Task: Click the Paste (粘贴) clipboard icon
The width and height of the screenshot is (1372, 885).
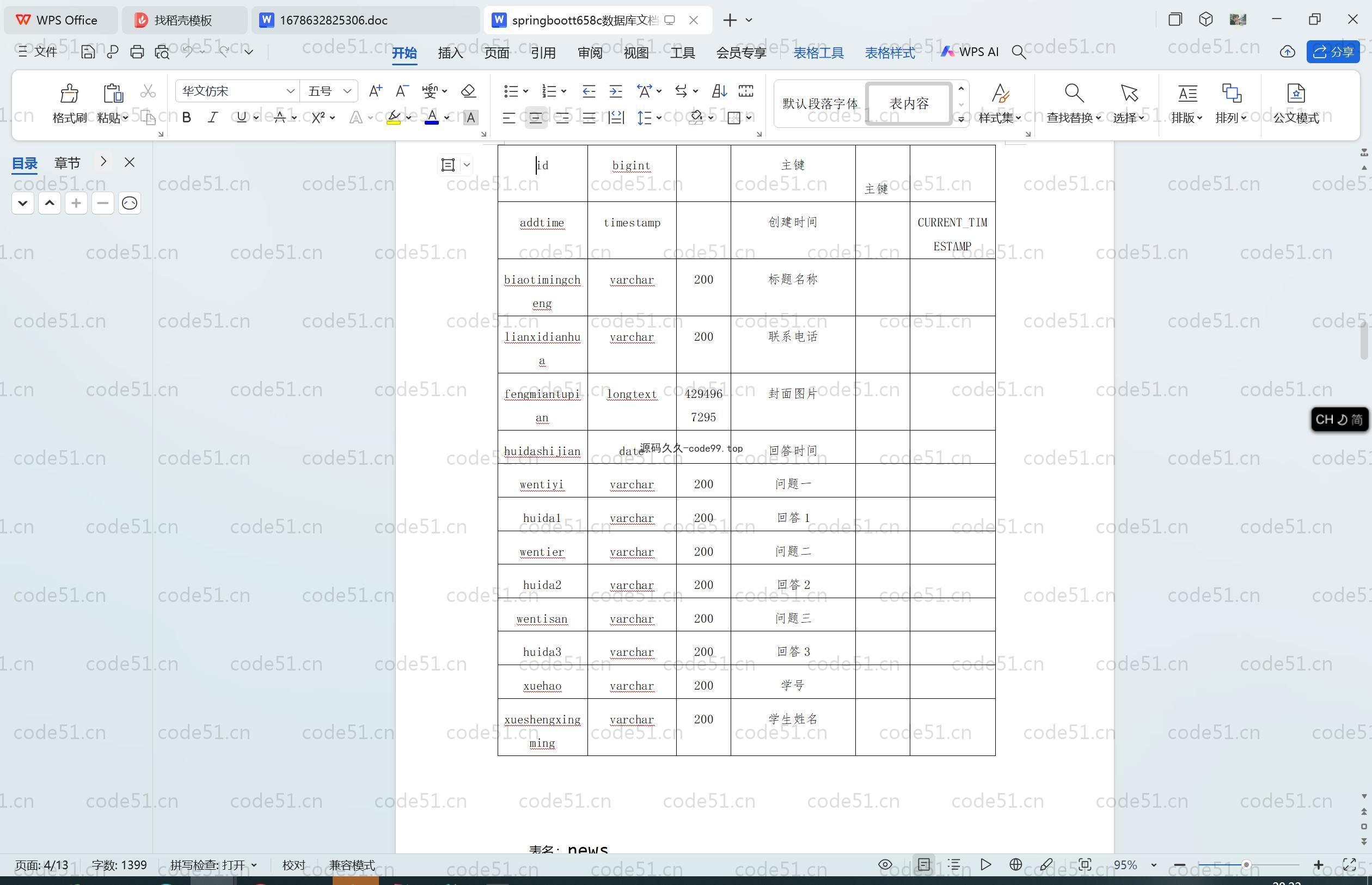Action: 113,93
